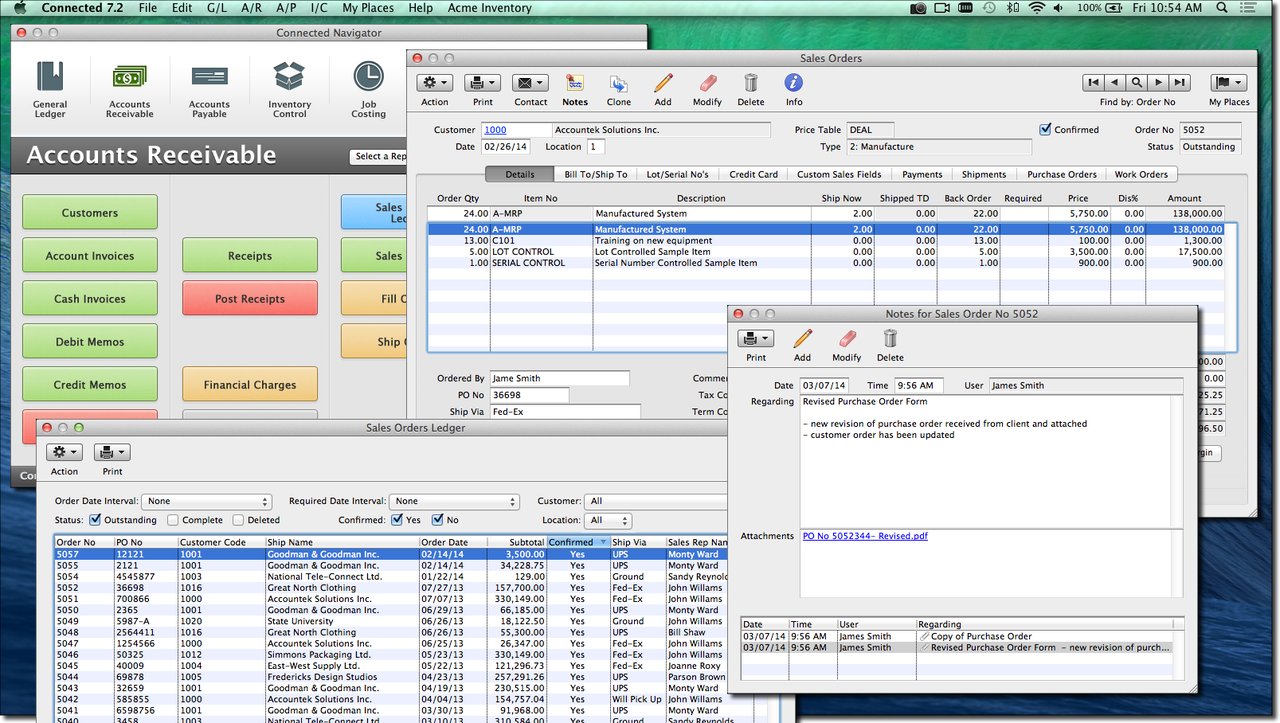Open the Print dropdown in Sales Orders
The height and width of the screenshot is (723, 1280).
click(482, 83)
